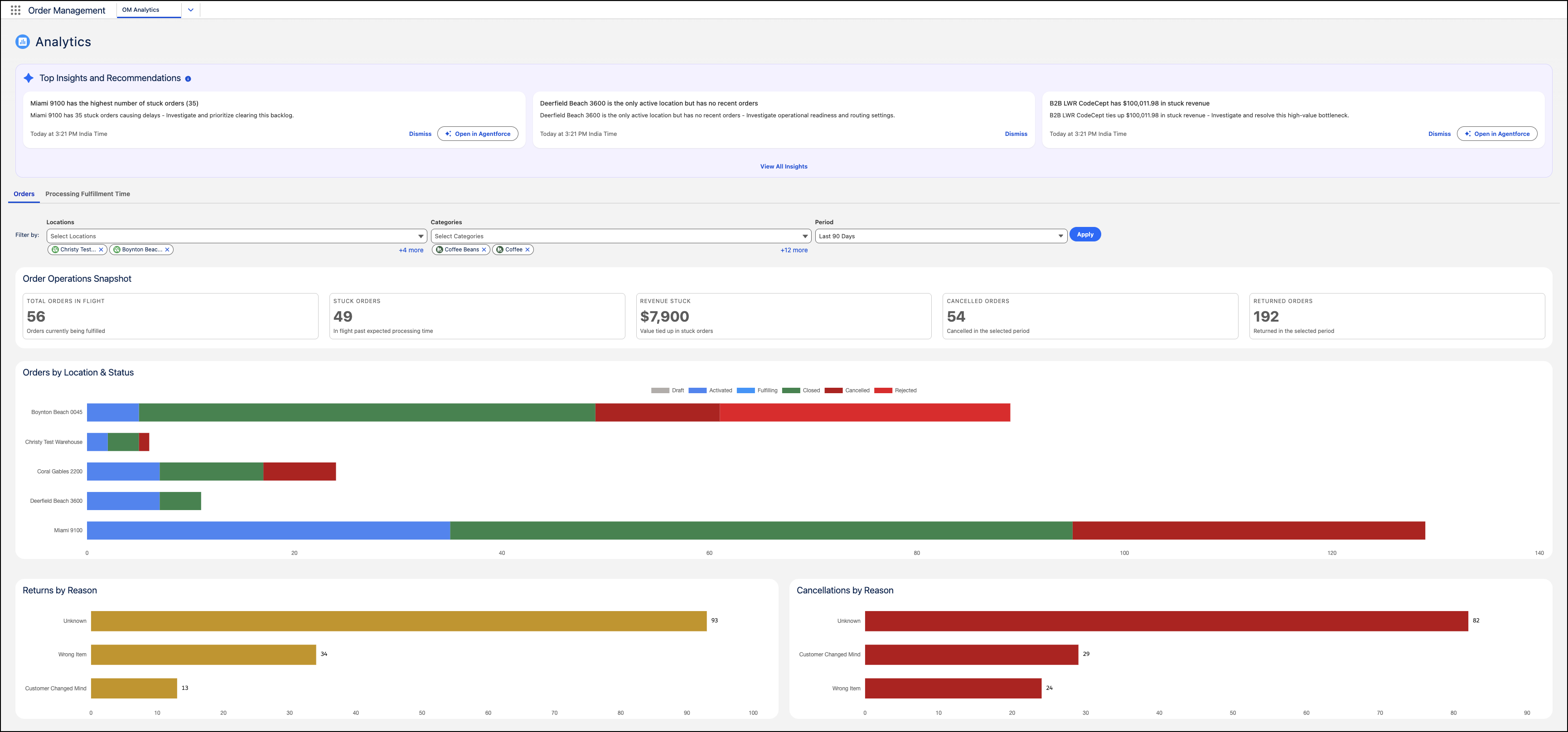
Task: Click Wrong Item bar in Returns chart
Action: [x=203, y=655]
